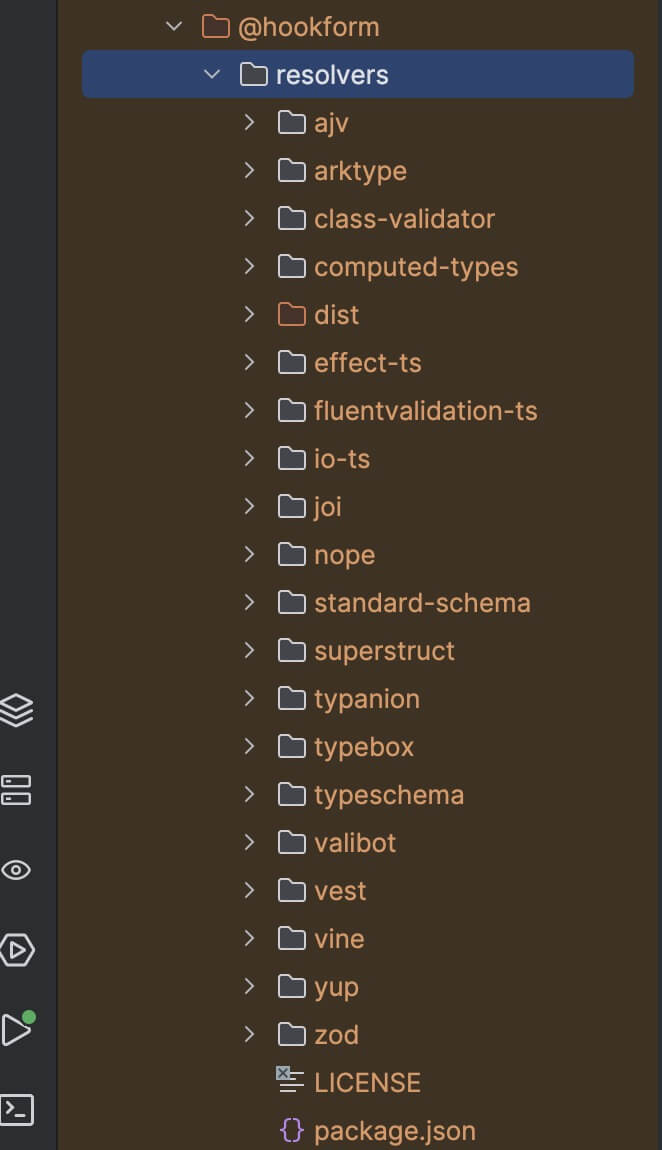Click the LICENSE text file icon
The height and width of the screenshot is (1150, 662).
click(x=291, y=1081)
